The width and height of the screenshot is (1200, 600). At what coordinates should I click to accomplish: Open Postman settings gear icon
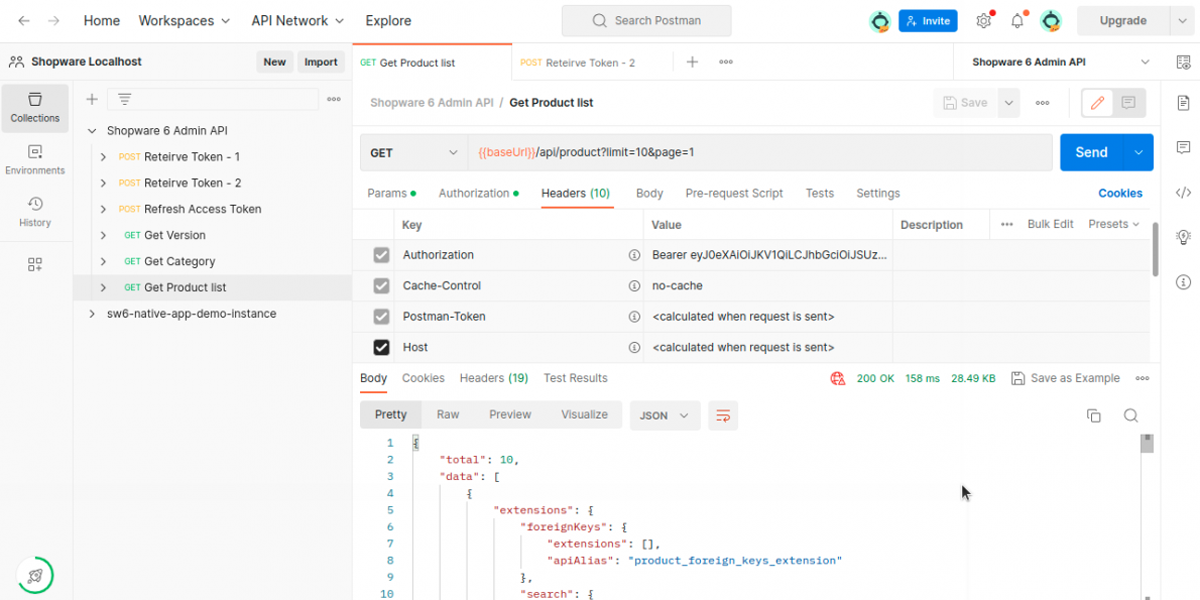pyautogui.click(x=984, y=20)
